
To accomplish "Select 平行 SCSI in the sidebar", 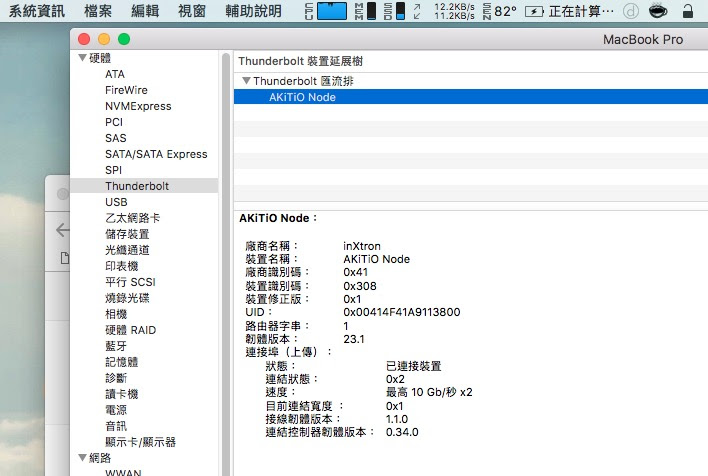I will 130,282.
